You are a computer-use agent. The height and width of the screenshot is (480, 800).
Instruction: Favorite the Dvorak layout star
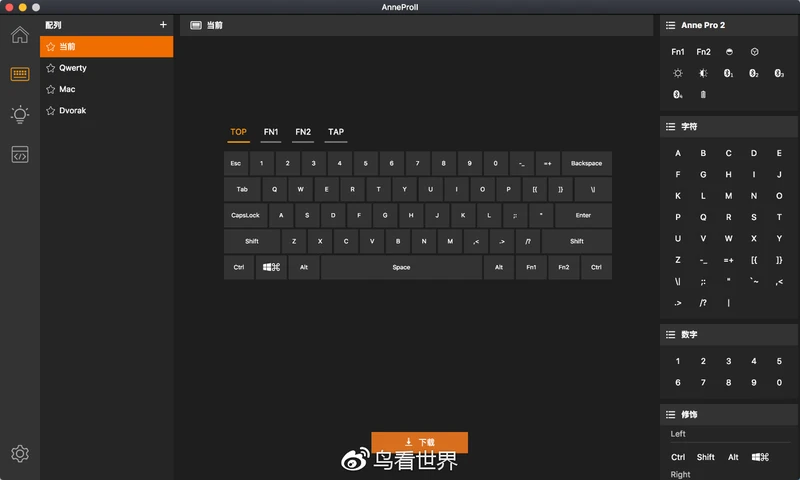pyautogui.click(x=51, y=111)
